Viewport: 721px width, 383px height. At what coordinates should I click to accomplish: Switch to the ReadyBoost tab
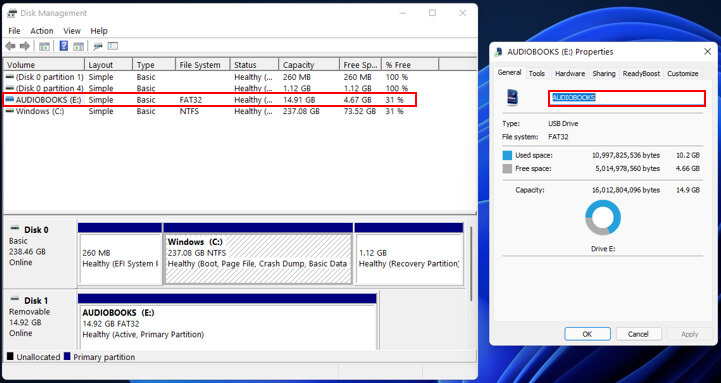641,74
